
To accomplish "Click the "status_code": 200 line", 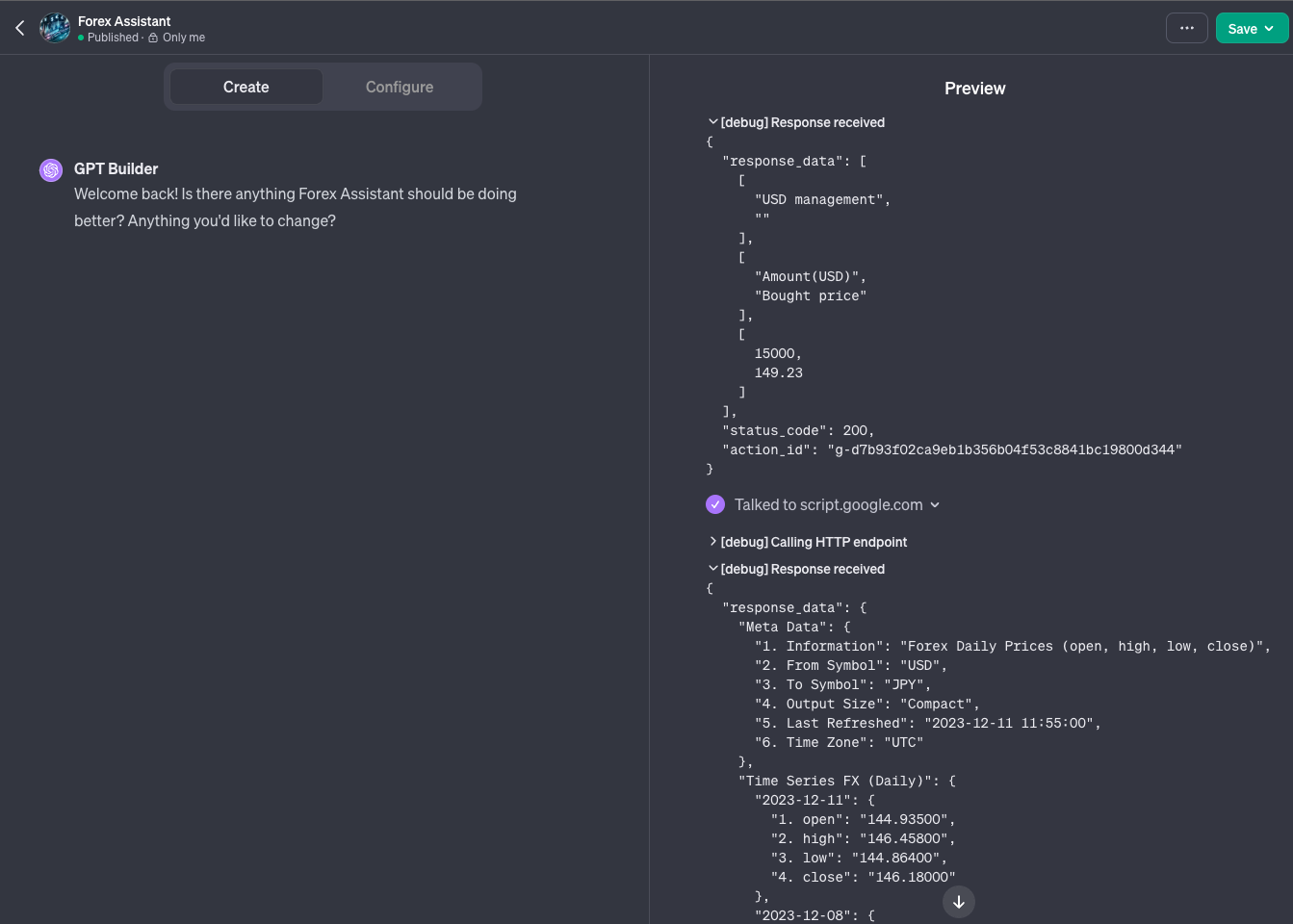I will 798,430.
